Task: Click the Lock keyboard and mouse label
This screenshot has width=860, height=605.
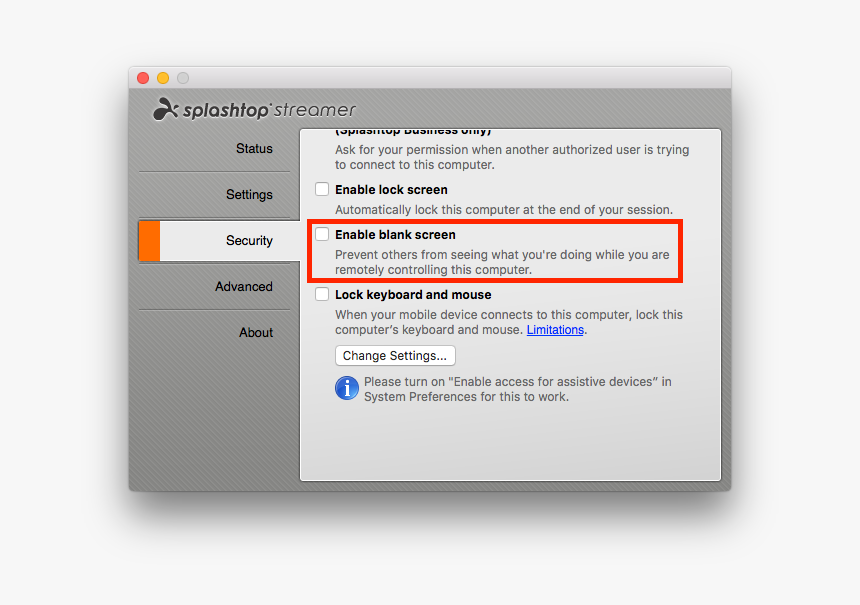Action: 413,295
